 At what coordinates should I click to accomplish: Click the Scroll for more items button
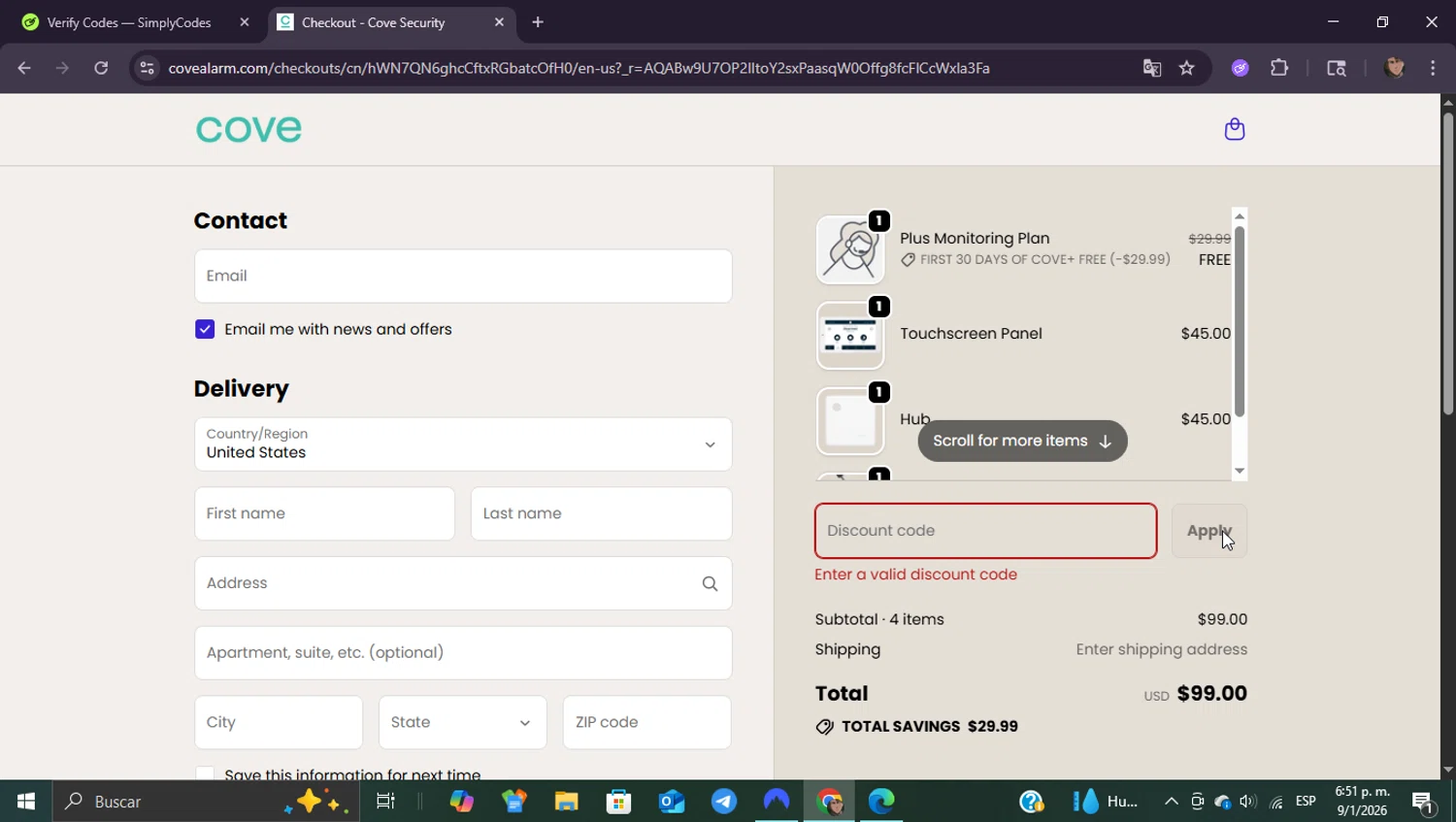coord(1023,441)
